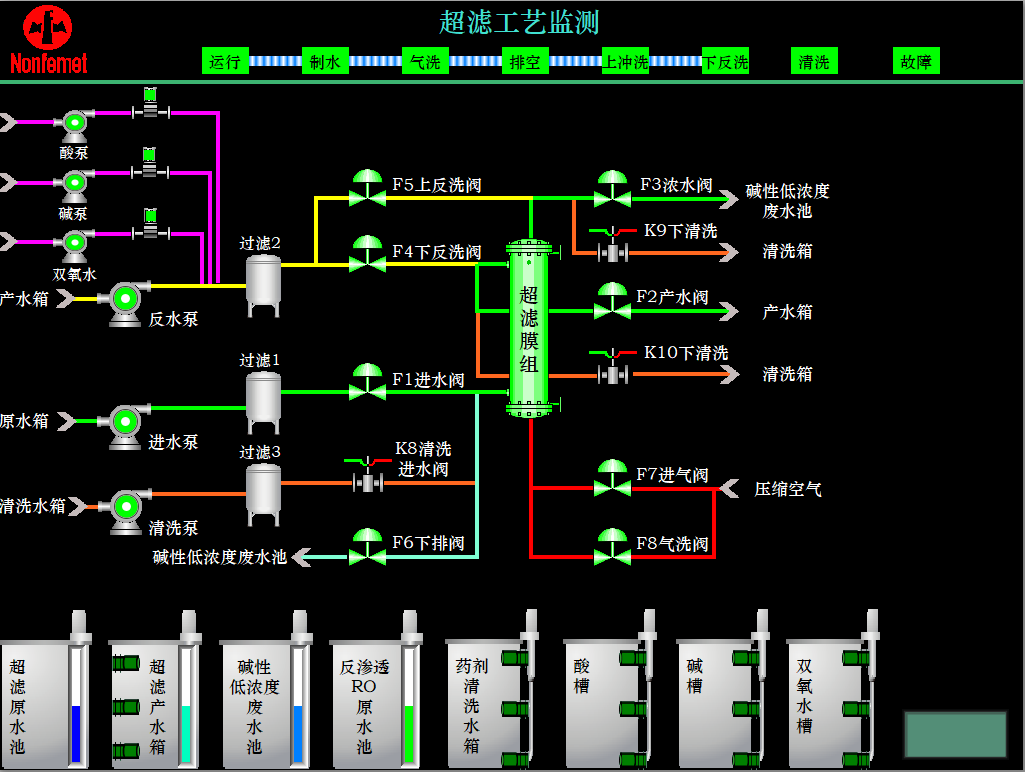Screen dimensions: 1025x772
Task: Click the 超滤膜组 membrane column
Action: tap(529, 328)
